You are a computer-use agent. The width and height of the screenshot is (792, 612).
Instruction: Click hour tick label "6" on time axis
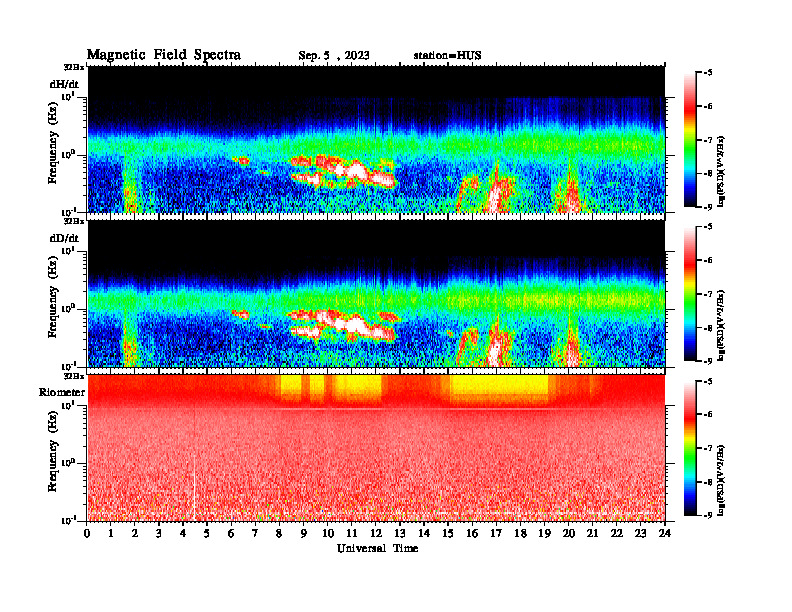(x=231, y=533)
